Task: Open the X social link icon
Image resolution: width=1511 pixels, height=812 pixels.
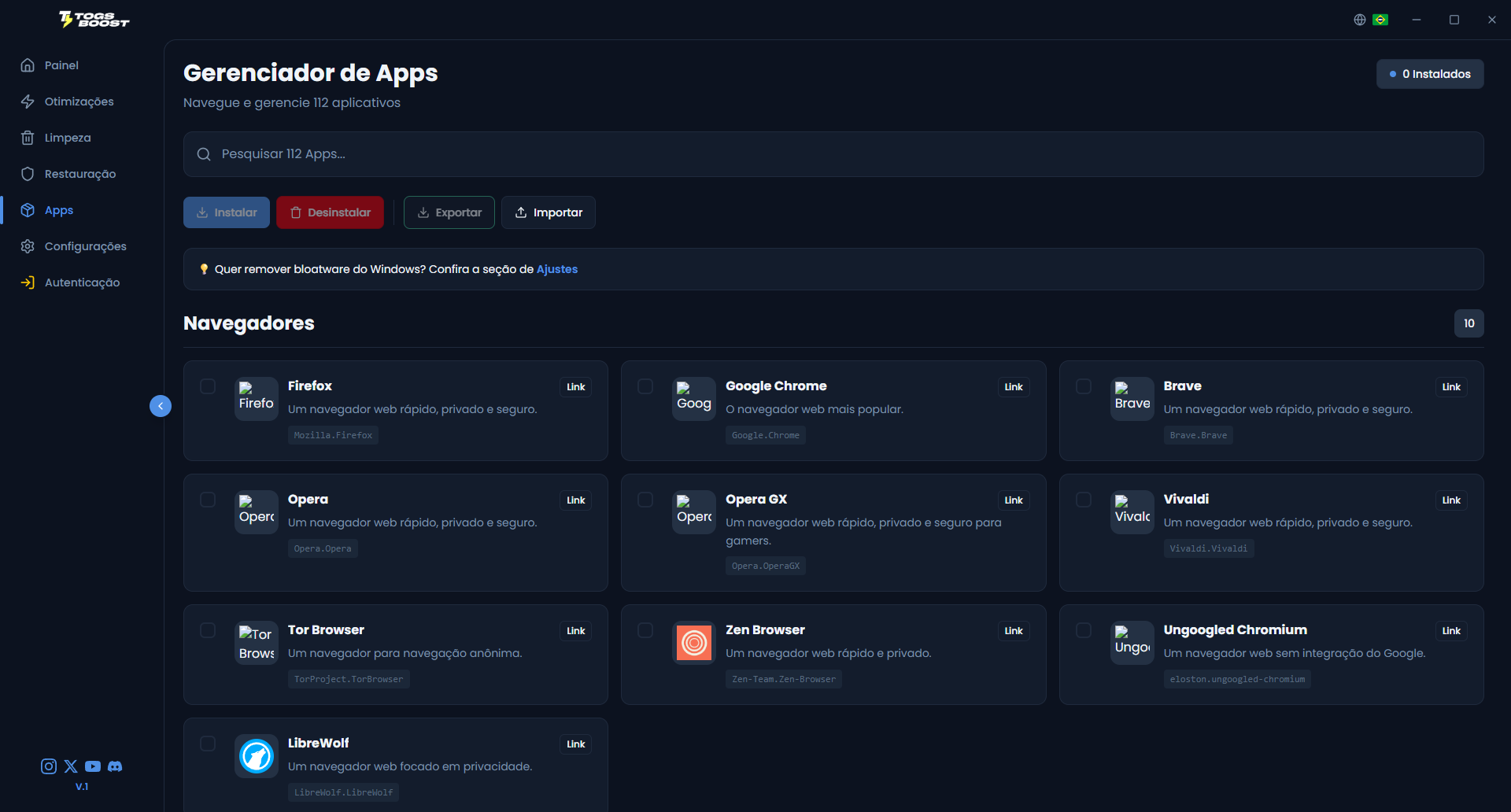Action: (x=71, y=766)
